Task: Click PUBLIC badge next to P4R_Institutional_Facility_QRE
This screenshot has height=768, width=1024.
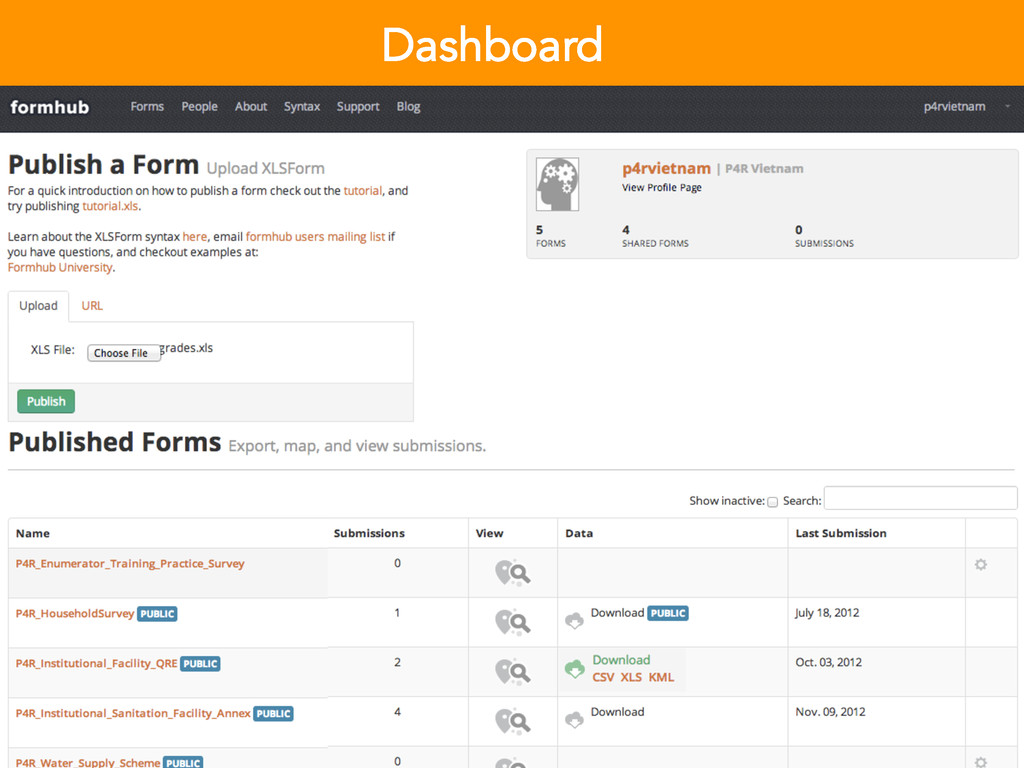Action: click(x=200, y=664)
